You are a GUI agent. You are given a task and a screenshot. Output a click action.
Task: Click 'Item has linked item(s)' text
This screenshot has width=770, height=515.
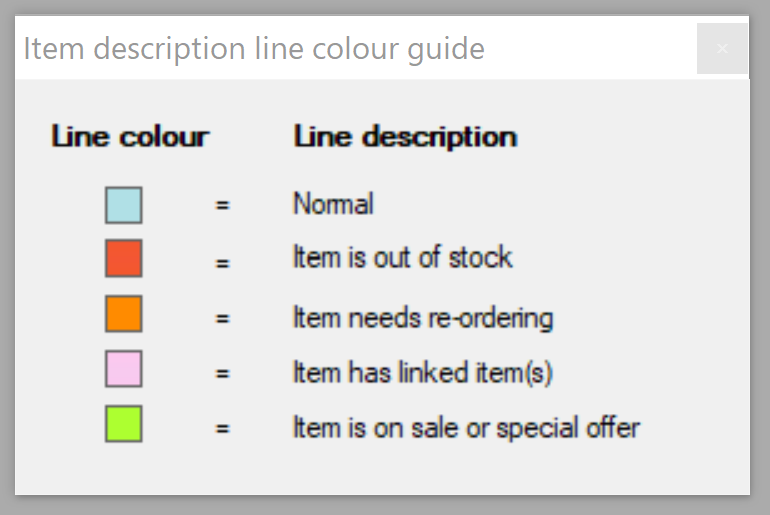coord(422,373)
